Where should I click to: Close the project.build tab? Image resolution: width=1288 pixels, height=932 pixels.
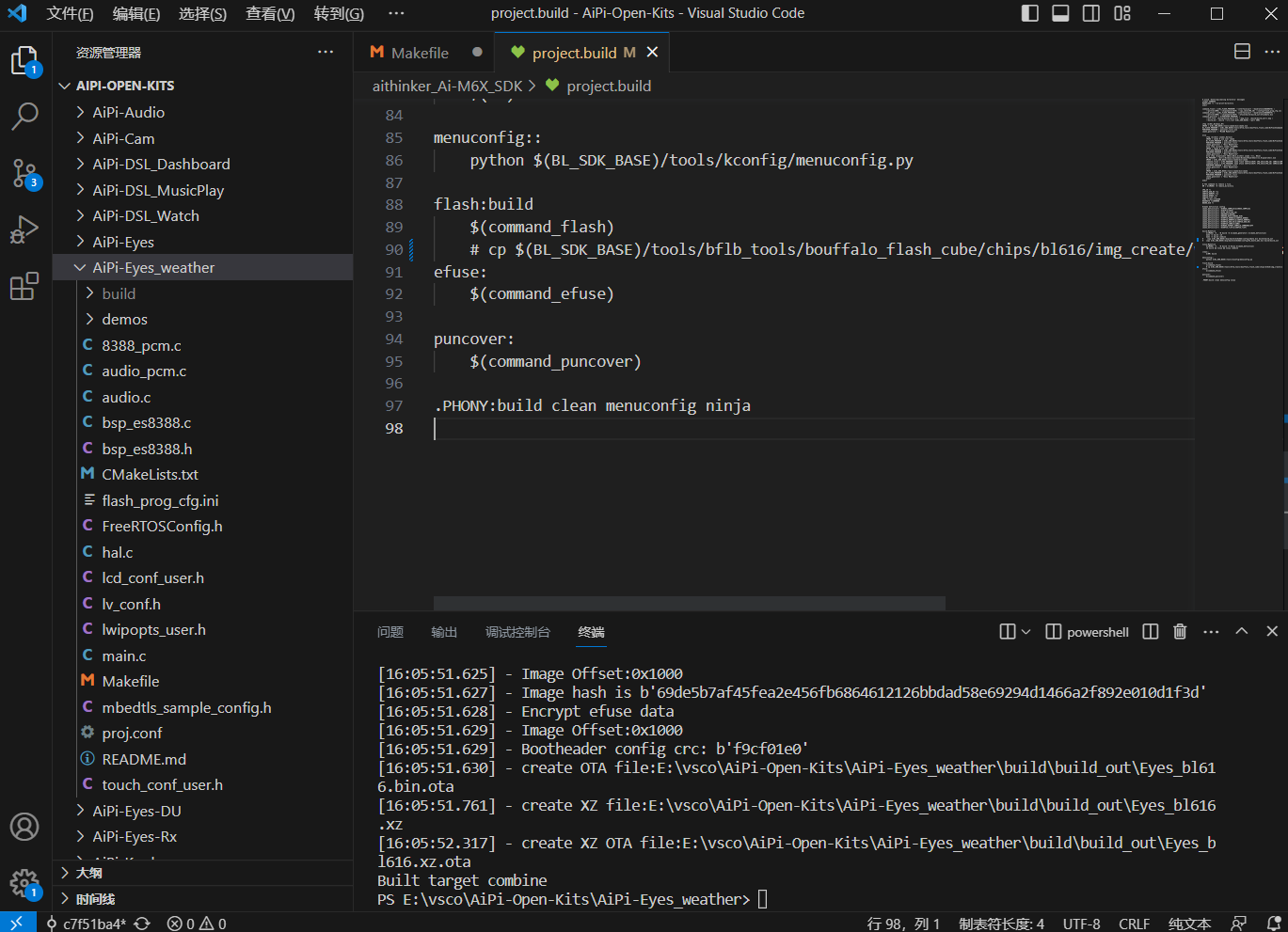pos(652,53)
